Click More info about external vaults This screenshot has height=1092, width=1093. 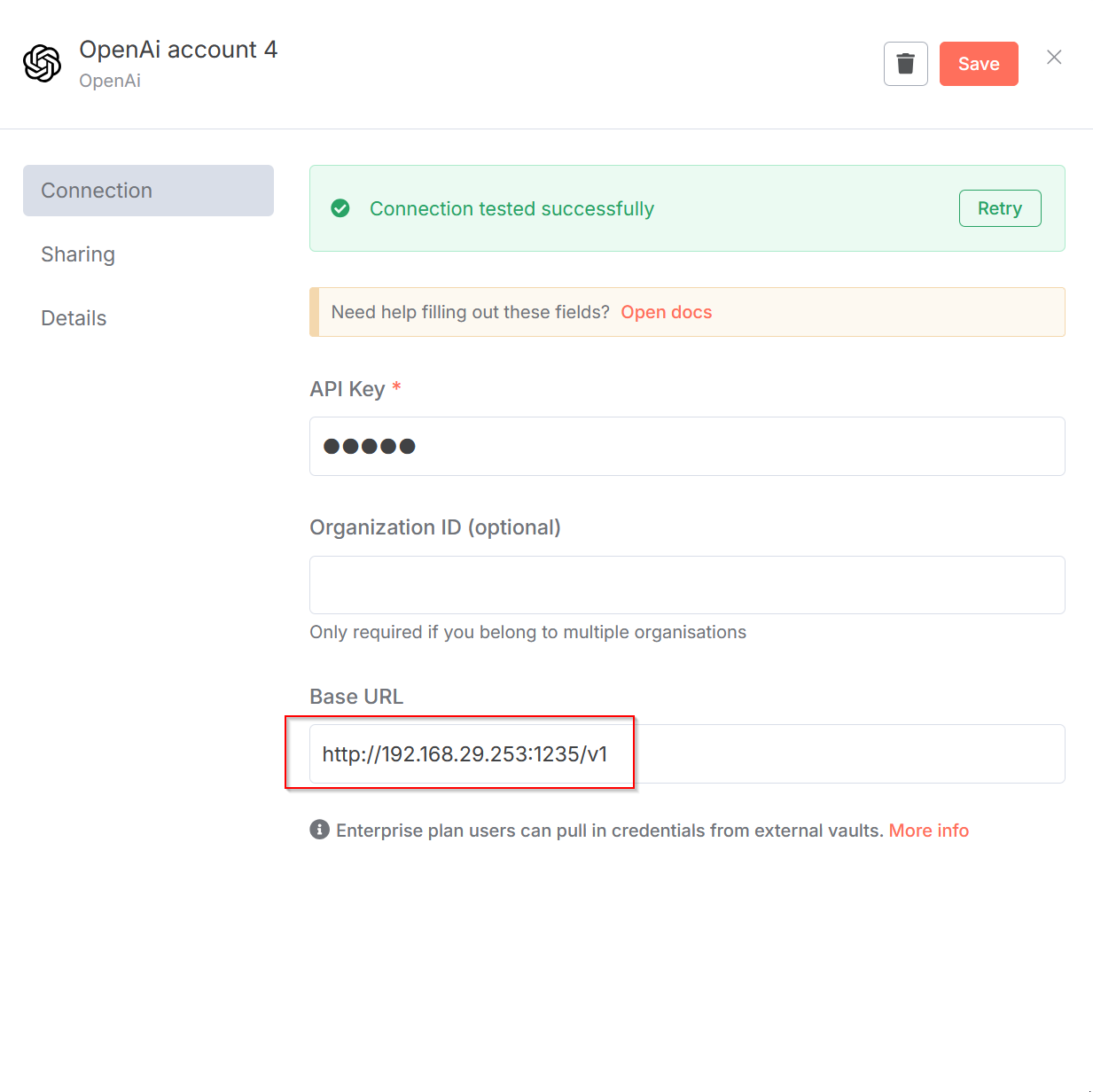(x=928, y=830)
